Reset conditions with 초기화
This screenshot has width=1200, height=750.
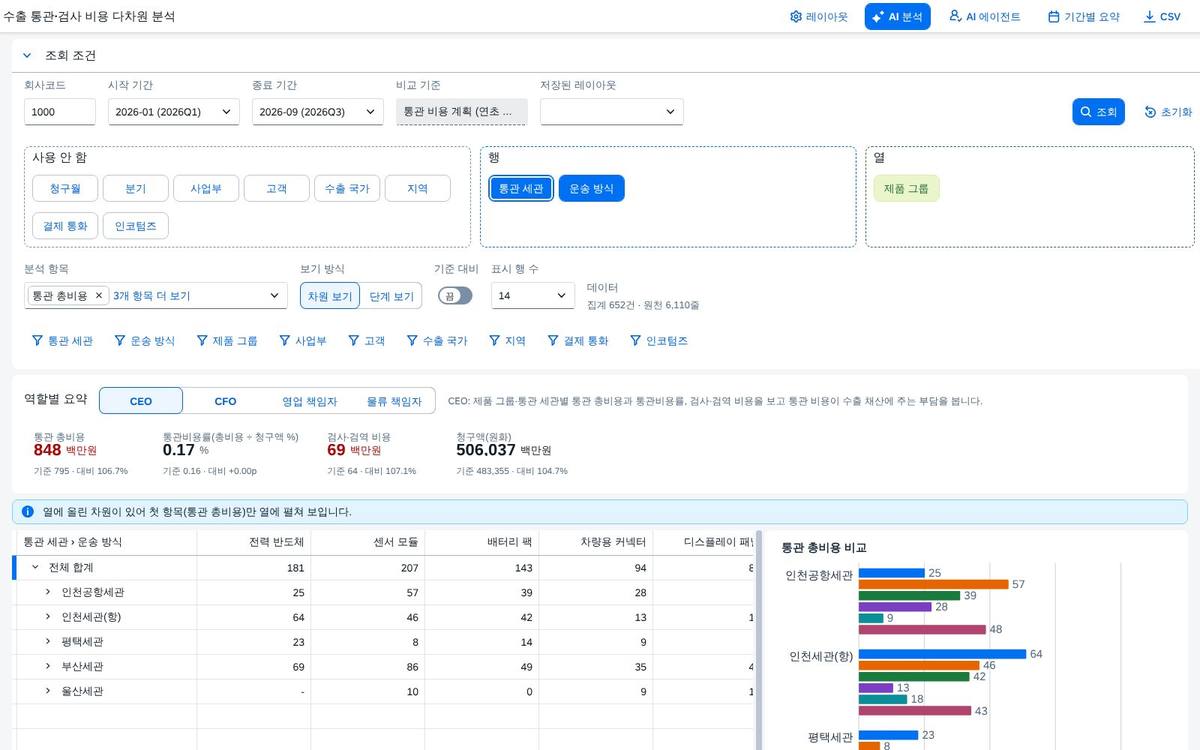coord(1168,112)
